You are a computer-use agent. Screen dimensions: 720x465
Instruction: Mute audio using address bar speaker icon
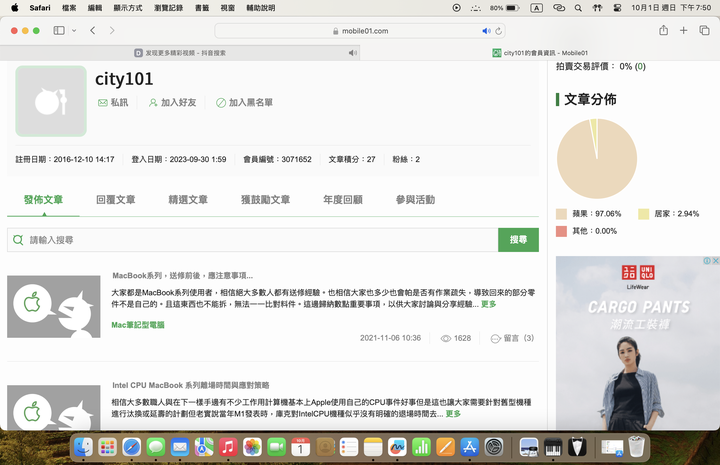[486, 31]
